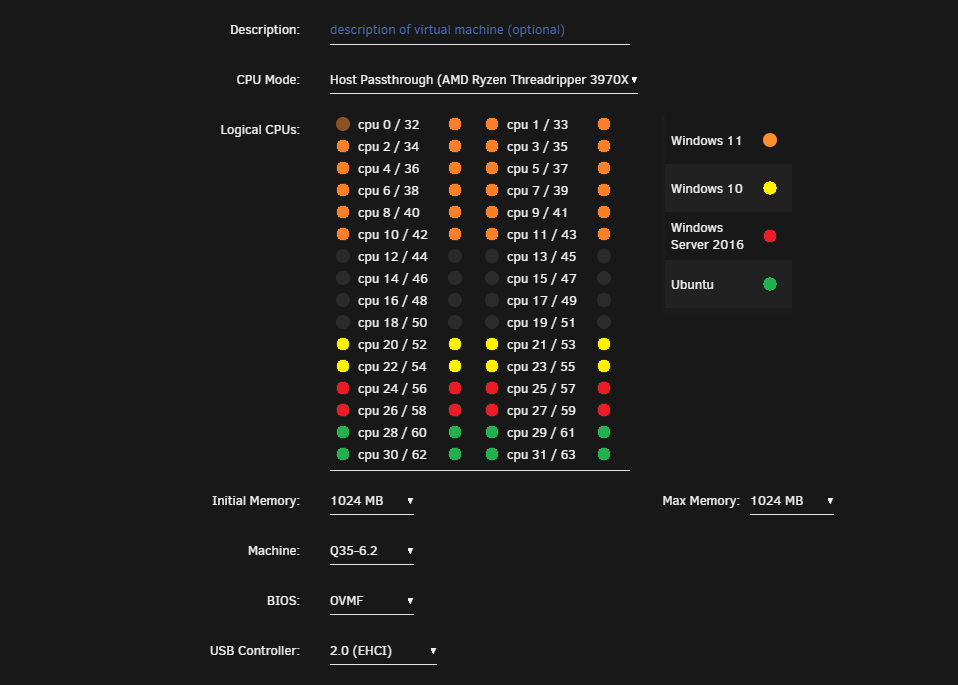Screen dimensions: 958x685
Task: Toggle cpu 16 dot before cpu 16 / 48
Action: click(x=343, y=301)
